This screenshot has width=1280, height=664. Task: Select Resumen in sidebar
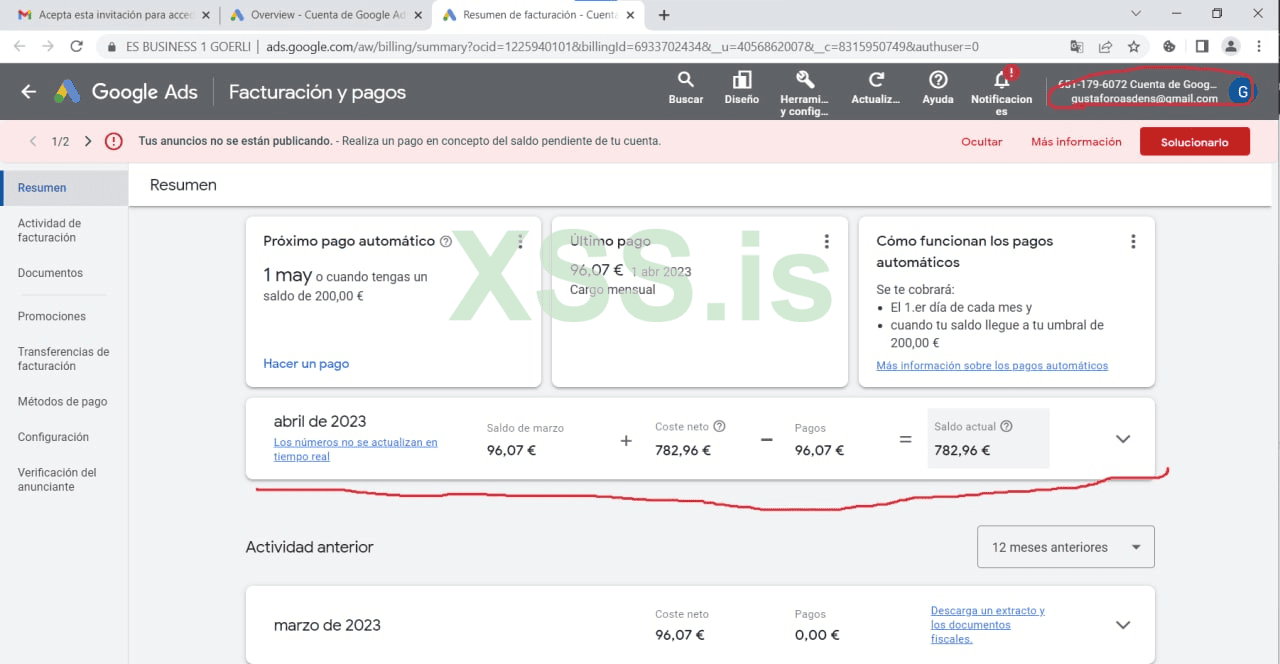point(64,188)
